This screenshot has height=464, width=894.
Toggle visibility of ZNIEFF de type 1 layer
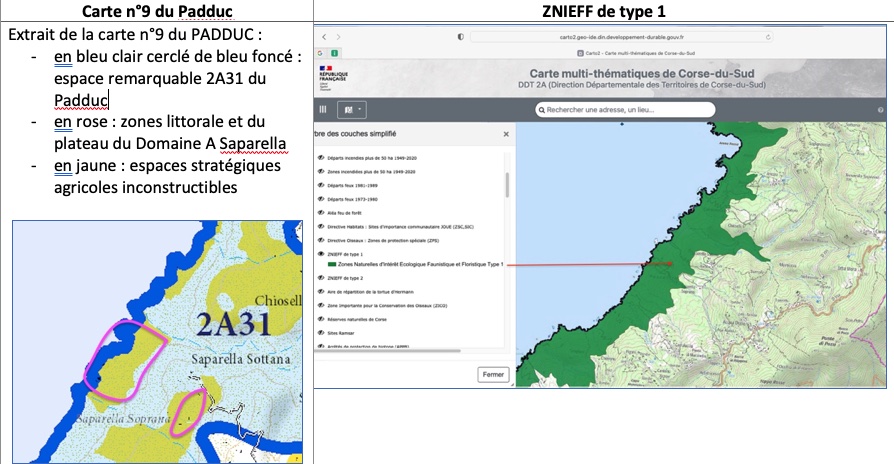(321, 255)
